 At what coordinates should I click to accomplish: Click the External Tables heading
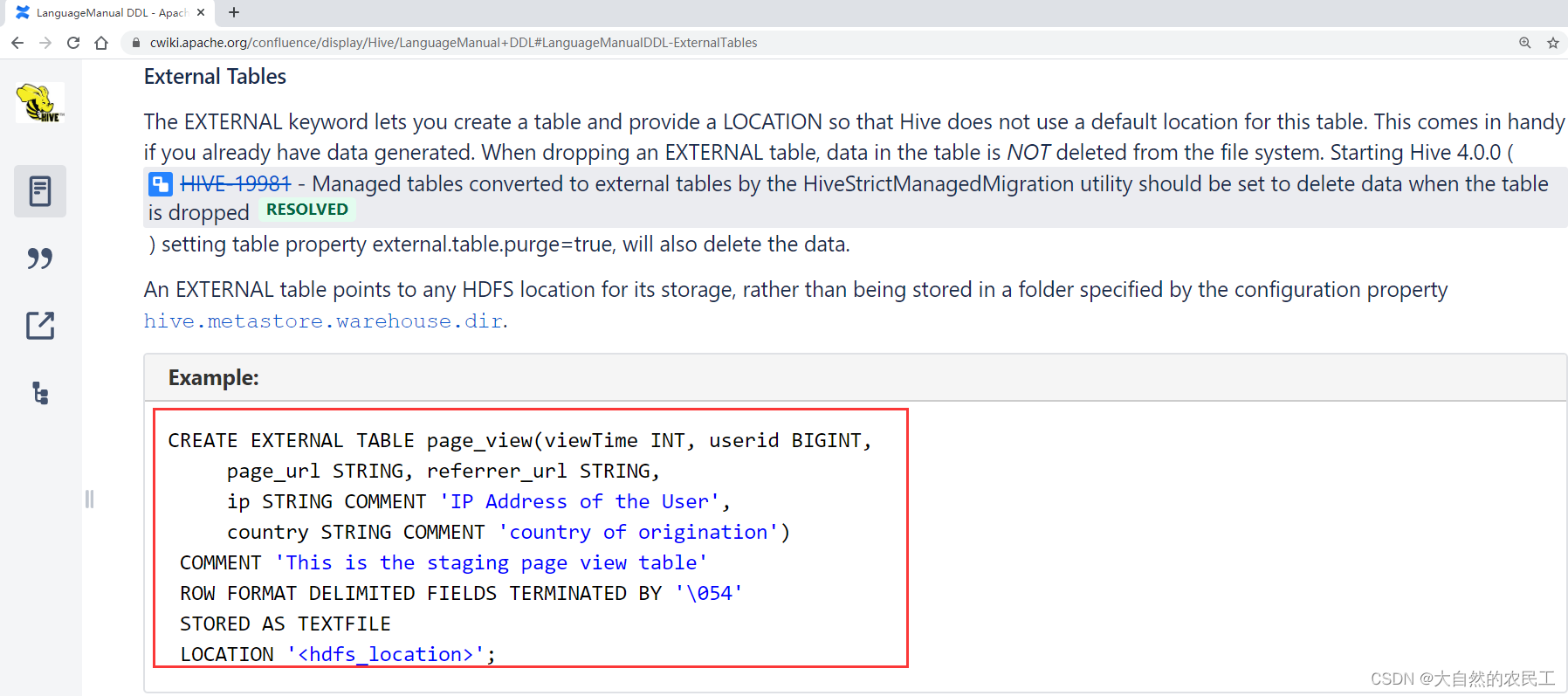215,77
